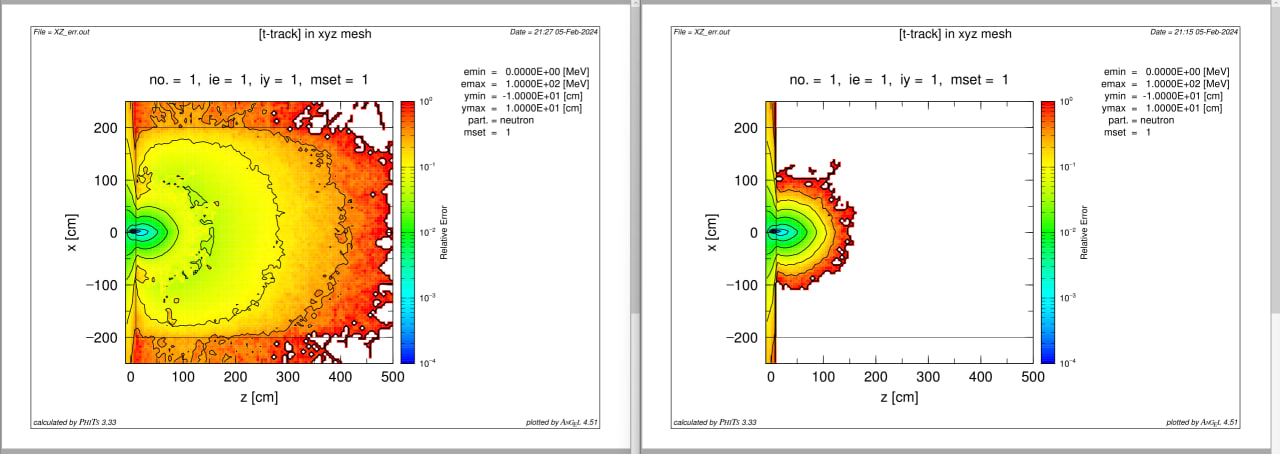This screenshot has width=1280, height=454.
Task: Click the '500' z-axis tick label in the 21:15 plot
Action: click(x=1033, y=376)
